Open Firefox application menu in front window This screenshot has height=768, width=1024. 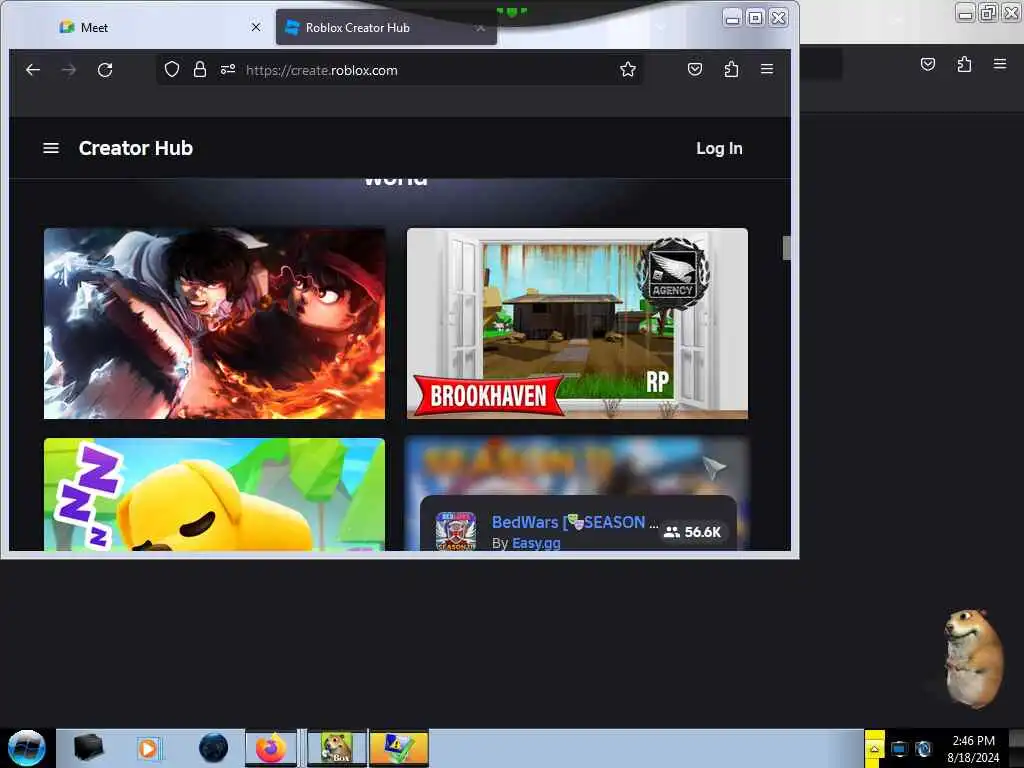[x=767, y=69]
